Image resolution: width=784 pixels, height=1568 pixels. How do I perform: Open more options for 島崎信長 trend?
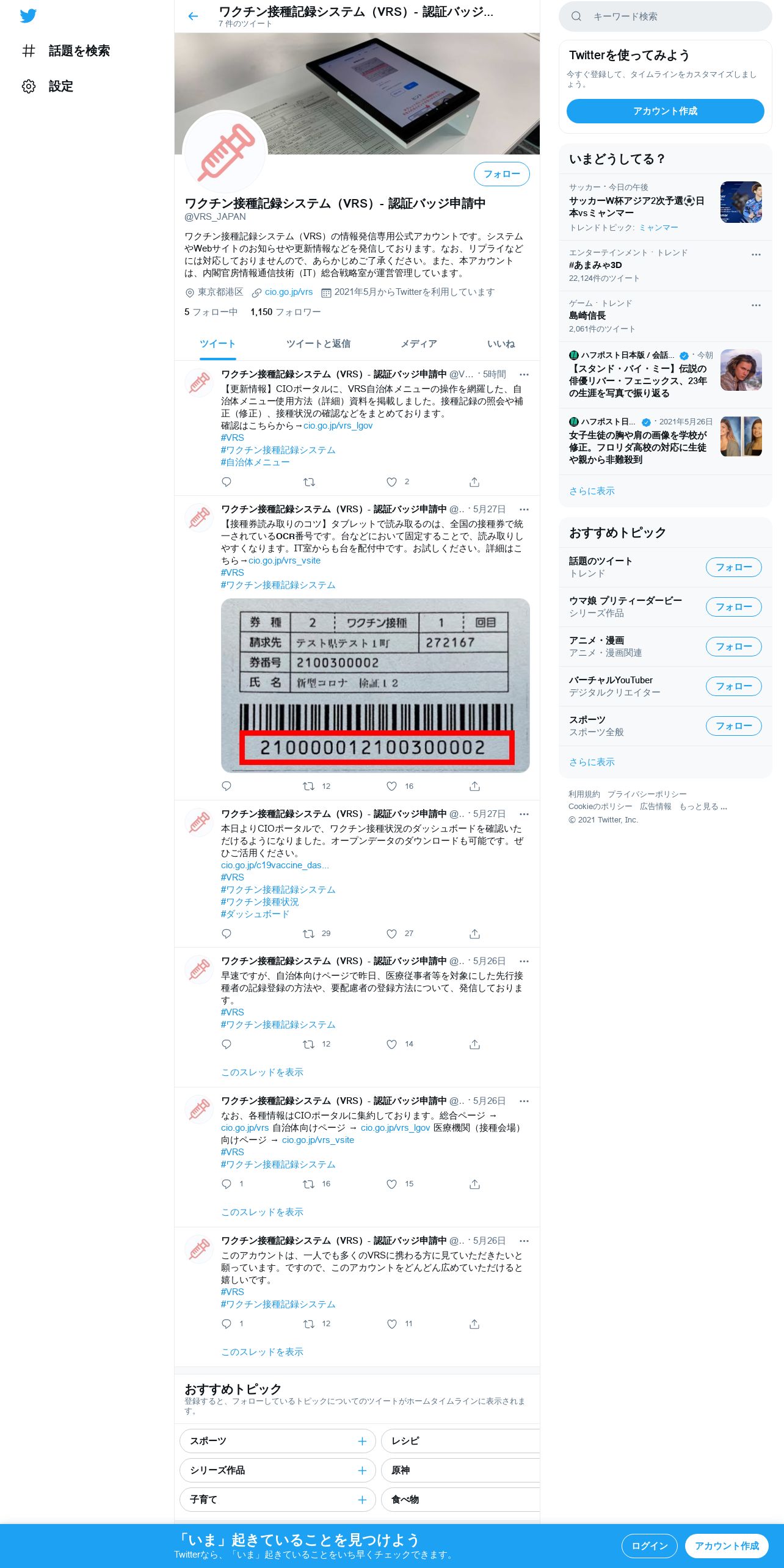click(756, 305)
